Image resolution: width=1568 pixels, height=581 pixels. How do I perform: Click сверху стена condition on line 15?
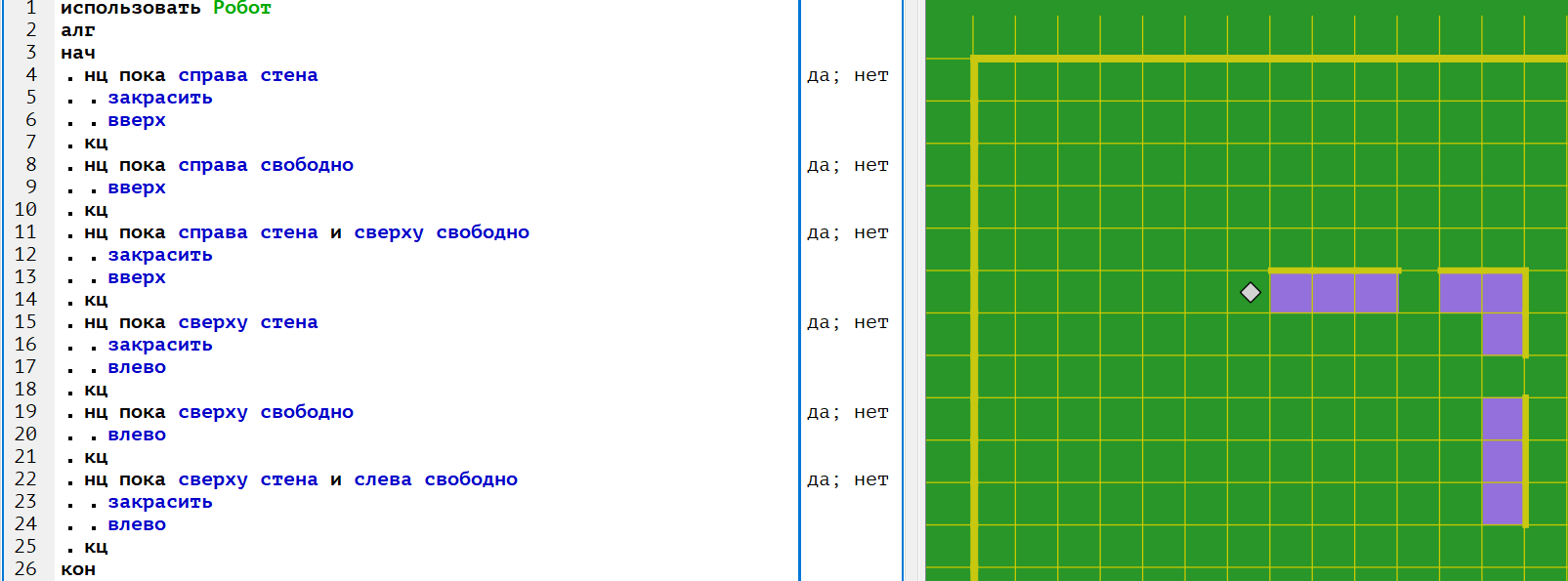(x=247, y=322)
